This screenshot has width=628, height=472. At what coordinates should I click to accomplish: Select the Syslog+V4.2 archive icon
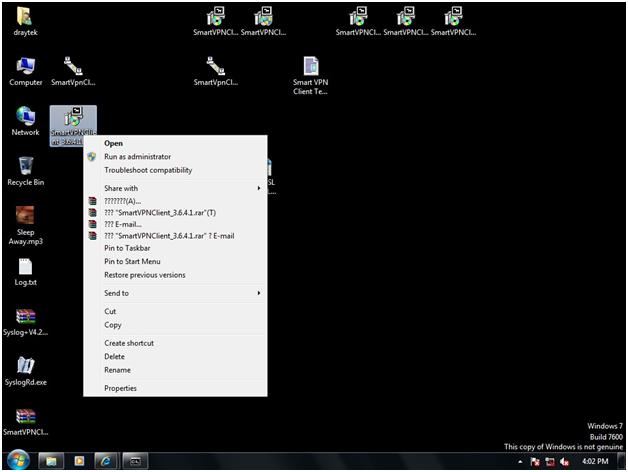pos(25,323)
